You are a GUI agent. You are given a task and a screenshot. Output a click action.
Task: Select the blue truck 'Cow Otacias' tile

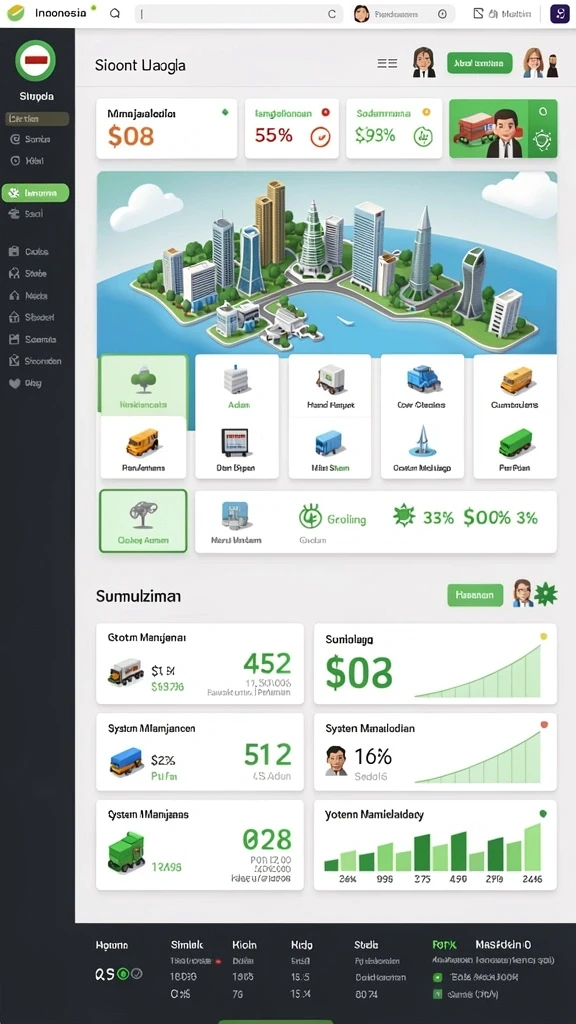pos(422,385)
